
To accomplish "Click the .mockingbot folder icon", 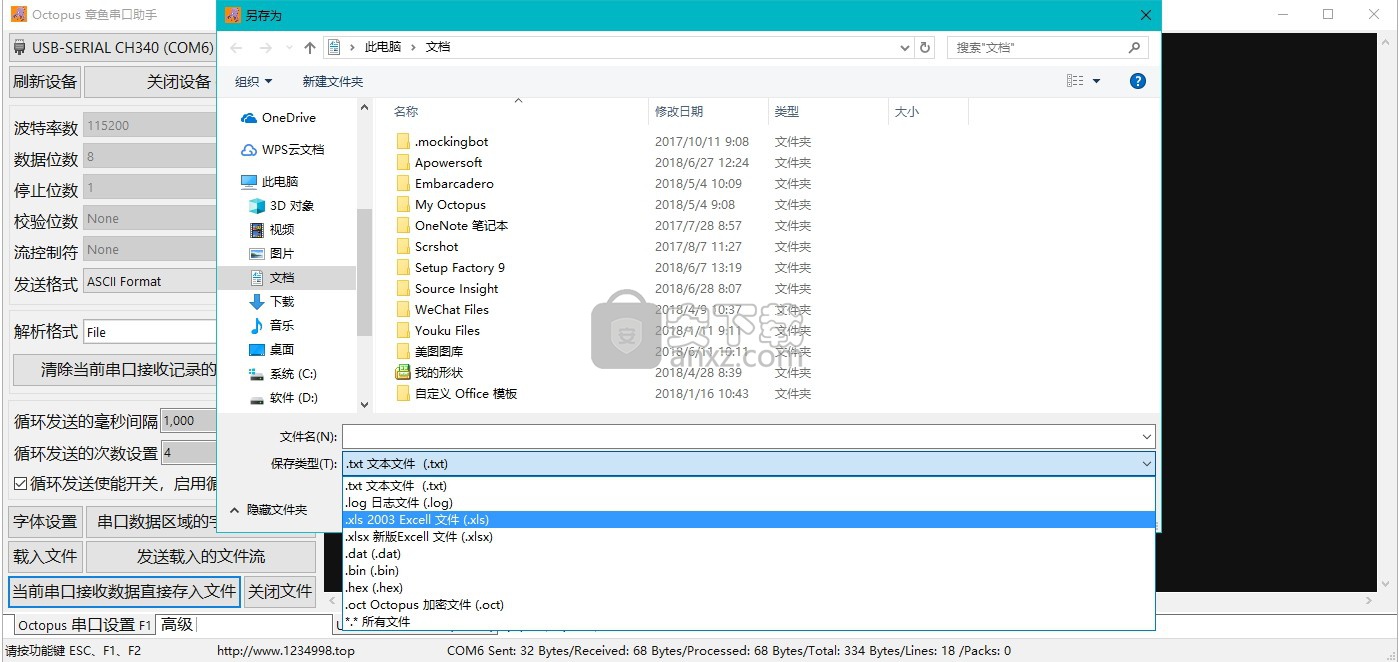I will (x=403, y=142).
